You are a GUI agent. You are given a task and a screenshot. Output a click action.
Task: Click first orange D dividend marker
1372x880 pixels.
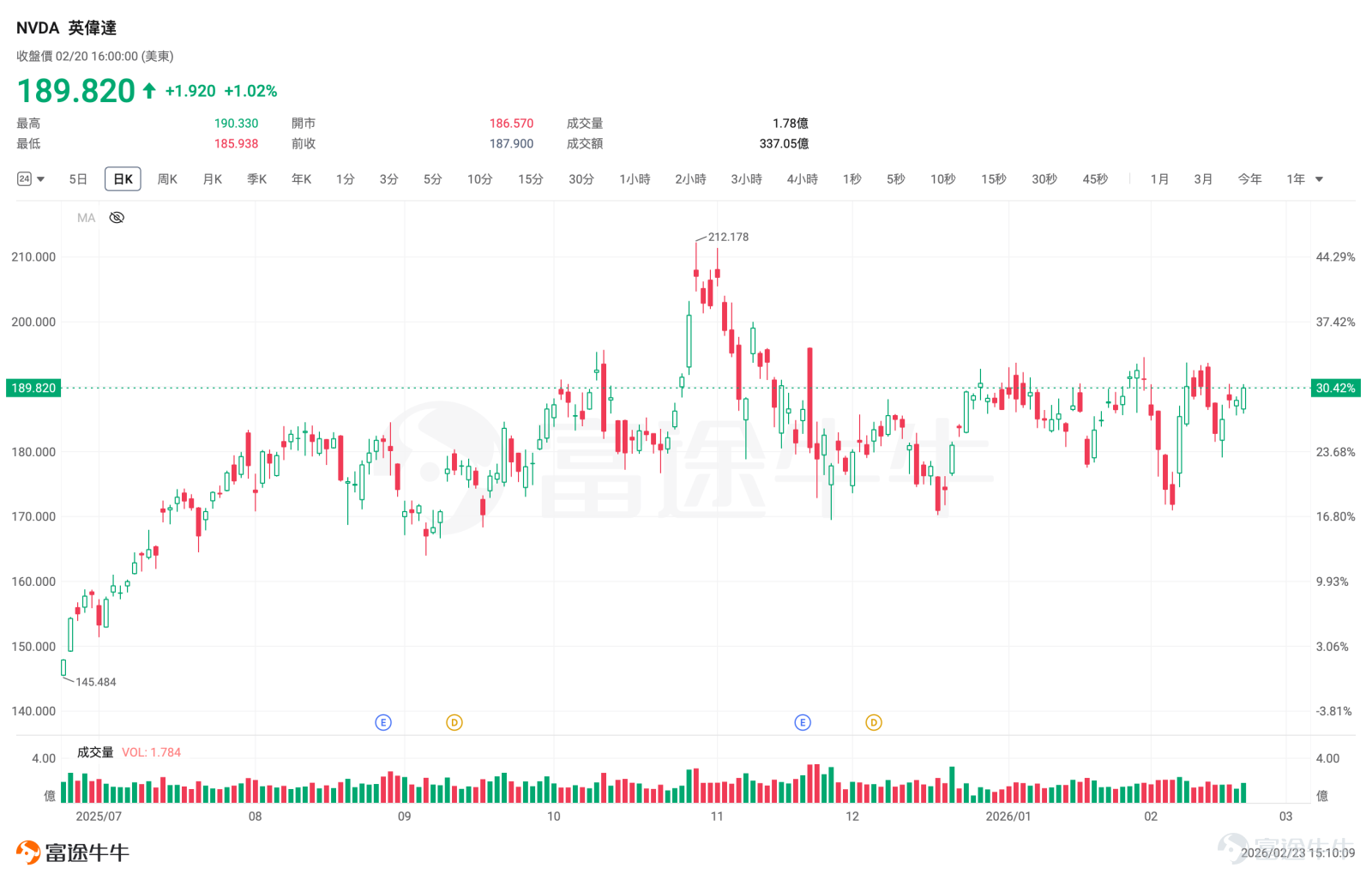pyautogui.click(x=454, y=722)
